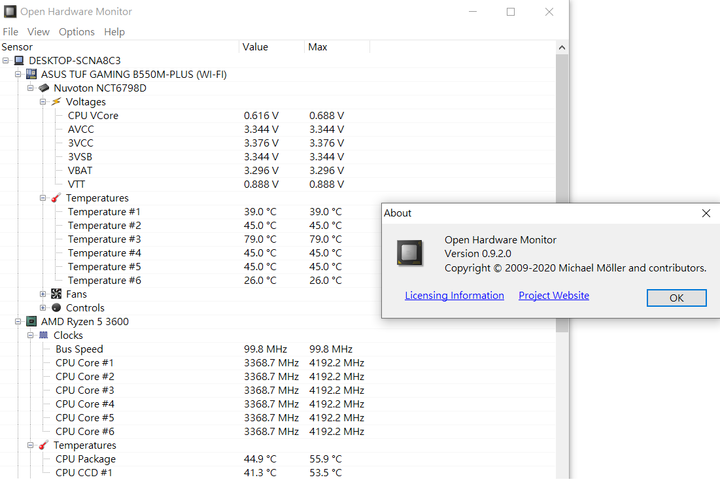Collapse the DESKTOP-SCNA8C3 tree node
The image size is (720, 486).
[6, 61]
